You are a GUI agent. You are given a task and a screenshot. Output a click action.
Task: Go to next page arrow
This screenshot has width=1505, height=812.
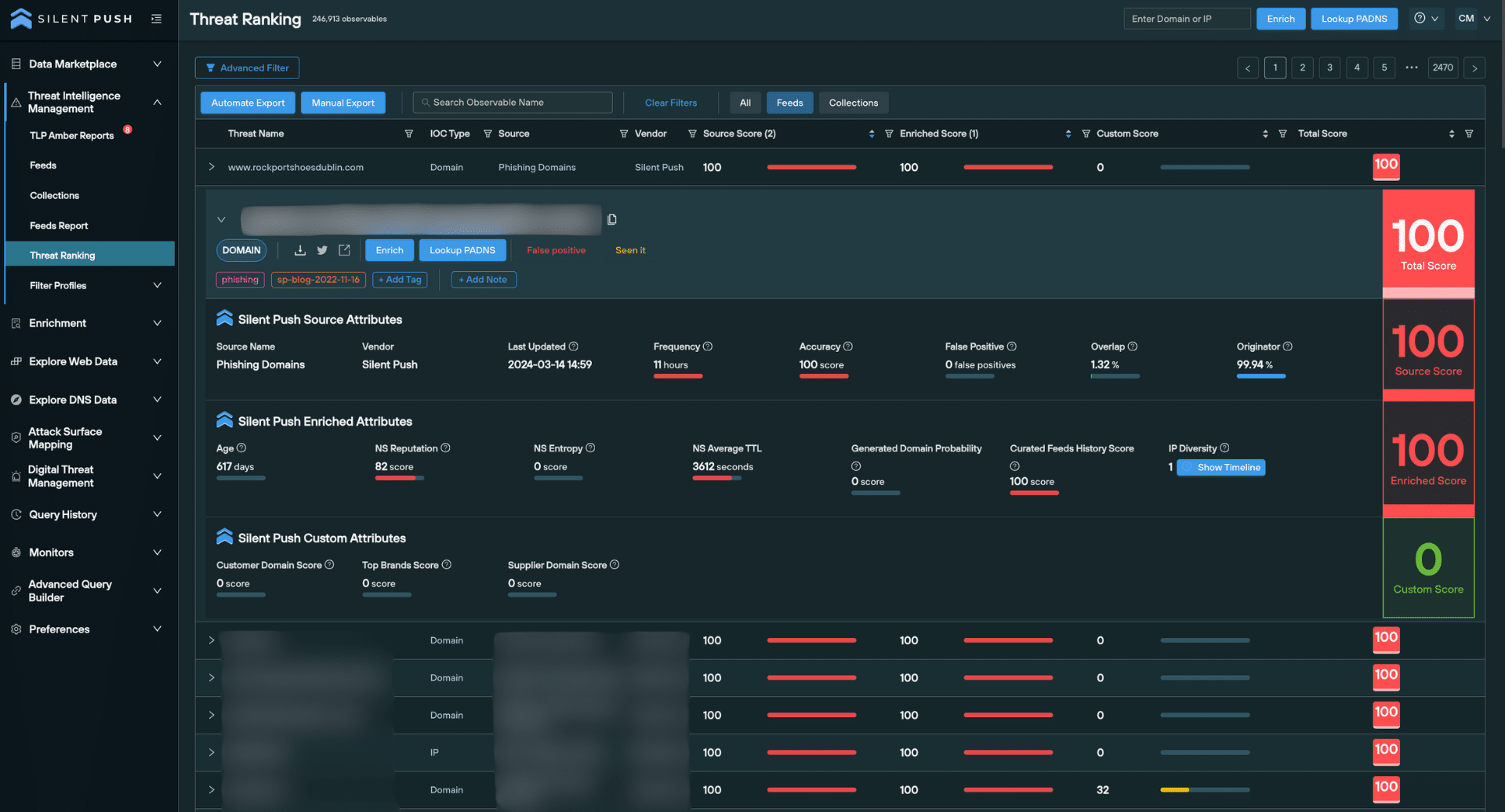pyautogui.click(x=1474, y=68)
